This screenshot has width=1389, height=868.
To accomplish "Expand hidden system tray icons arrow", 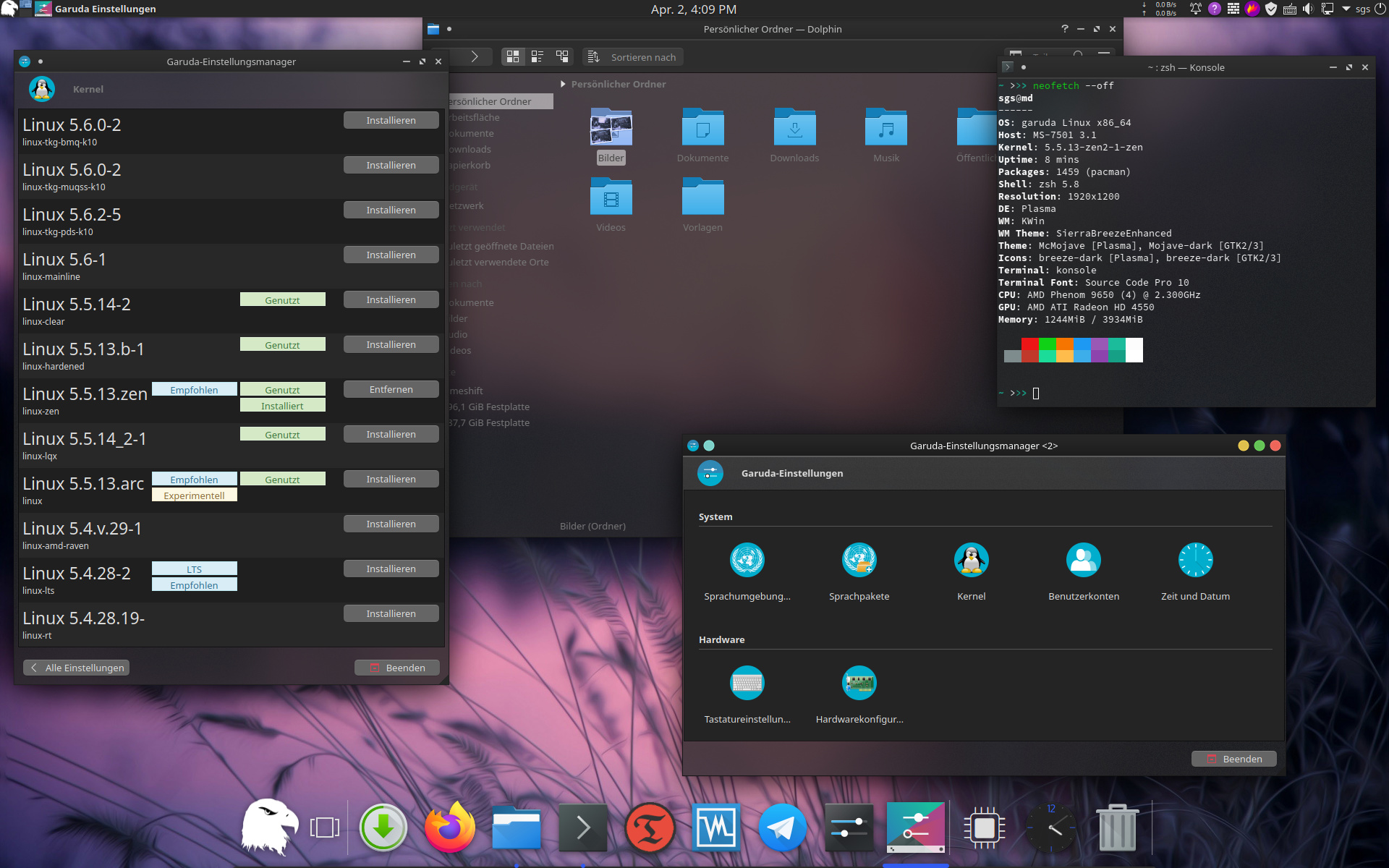I will (x=1346, y=9).
